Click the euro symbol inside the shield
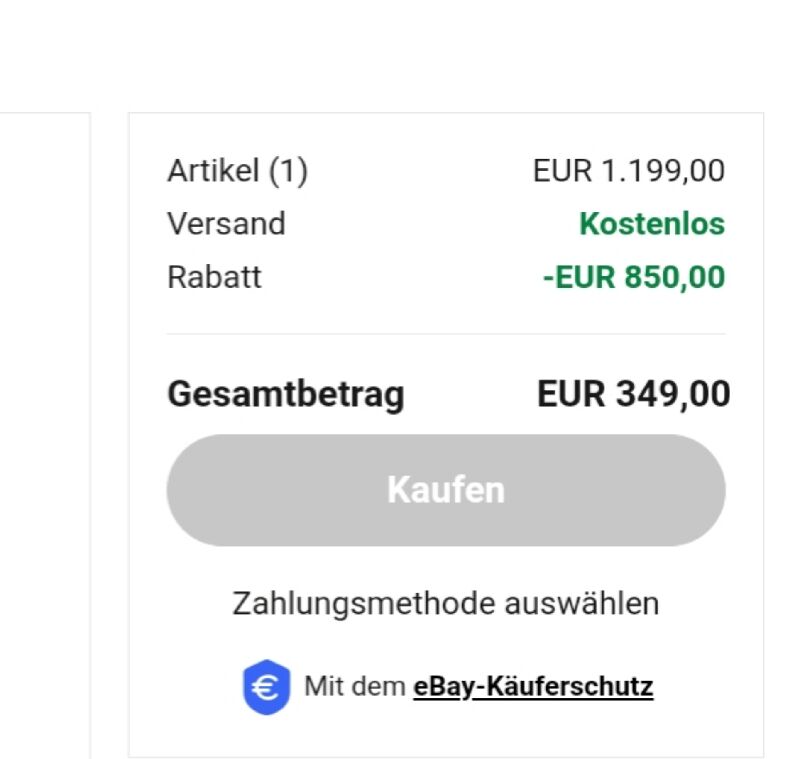800x759 pixels. 266,687
